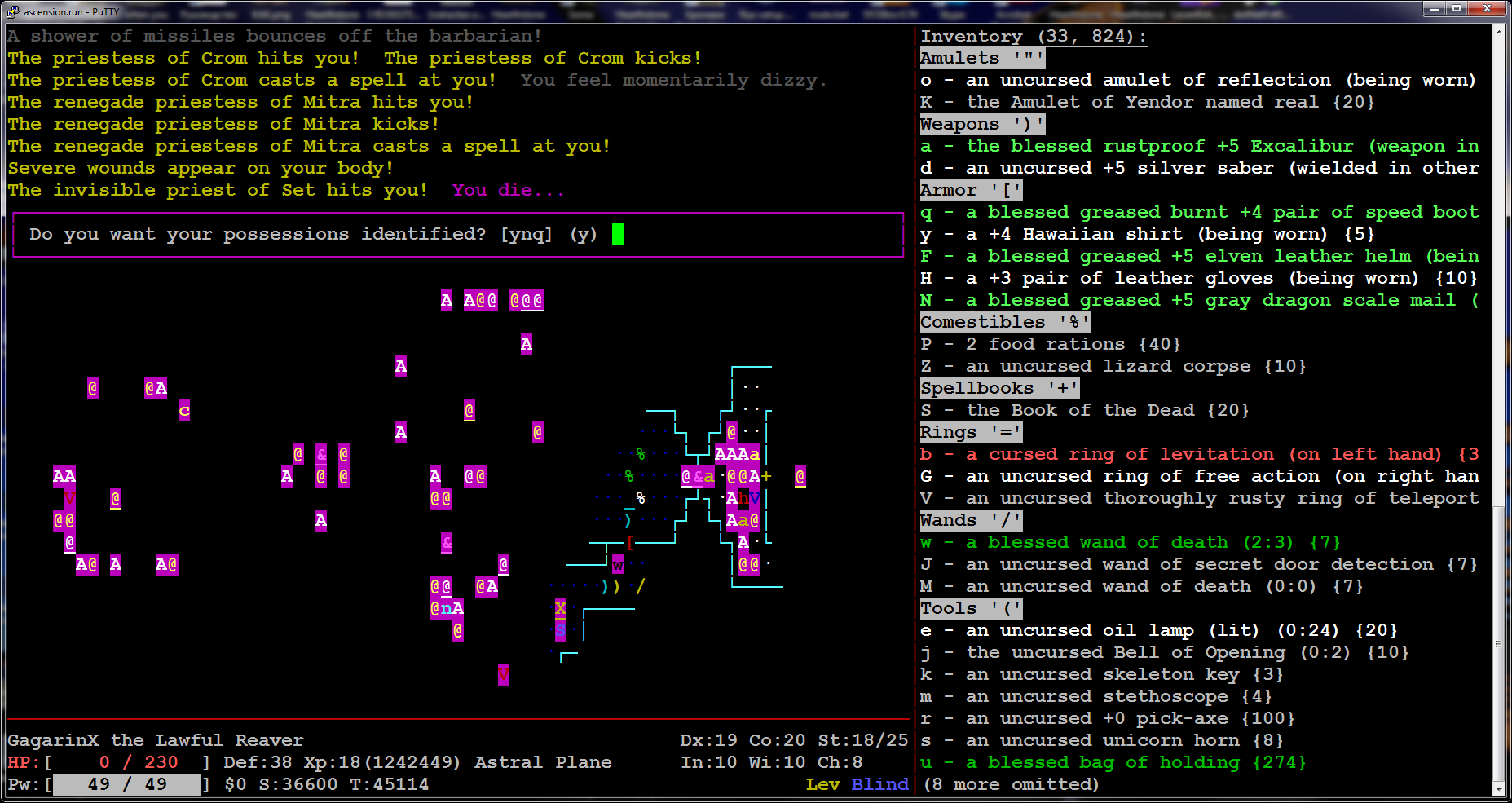The image size is (1512, 803).
Task: Click the 'Lev' status indicator
Action: [x=822, y=784]
